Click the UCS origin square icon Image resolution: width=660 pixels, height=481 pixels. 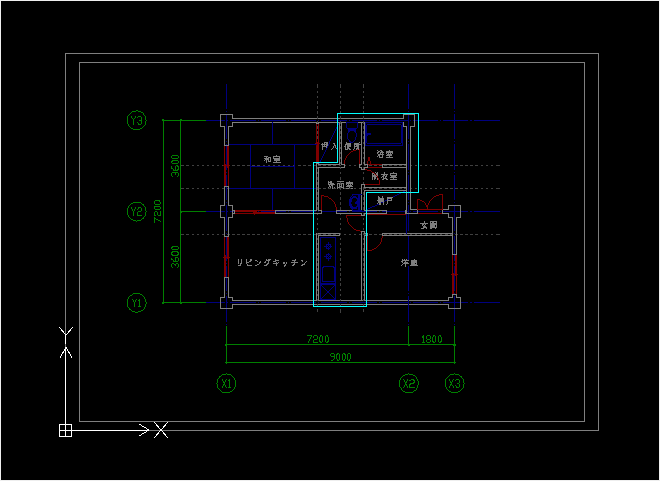click(x=65, y=431)
